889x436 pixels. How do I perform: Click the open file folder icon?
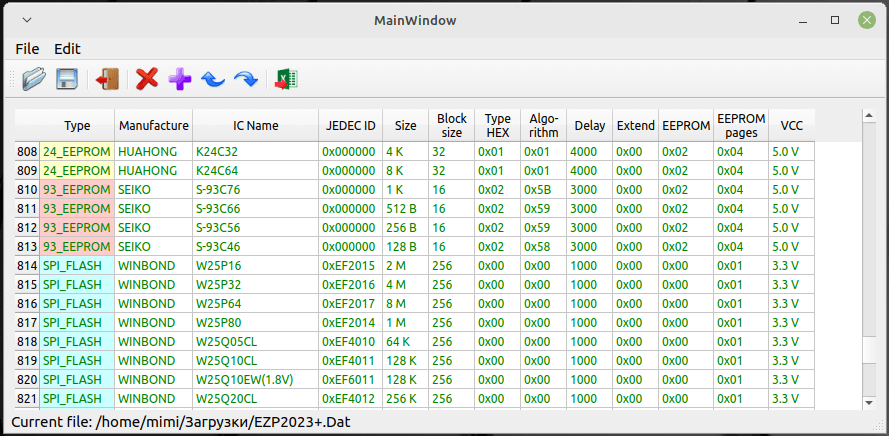(34, 79)
